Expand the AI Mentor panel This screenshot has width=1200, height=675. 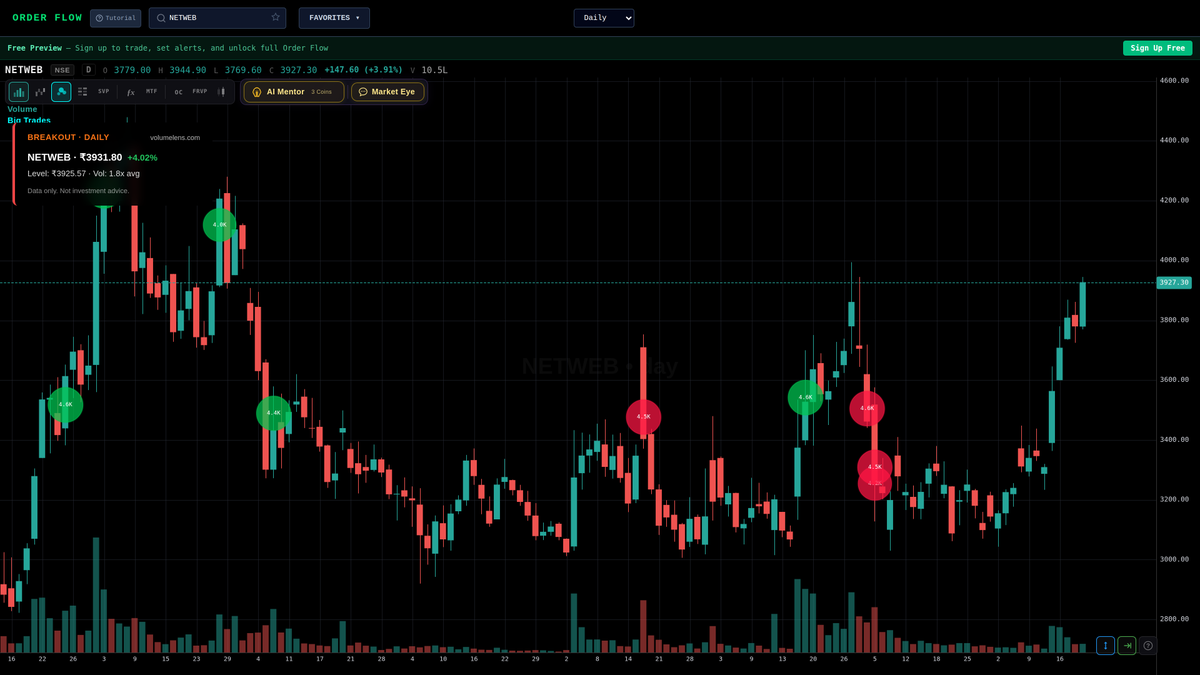click(293, 91)
